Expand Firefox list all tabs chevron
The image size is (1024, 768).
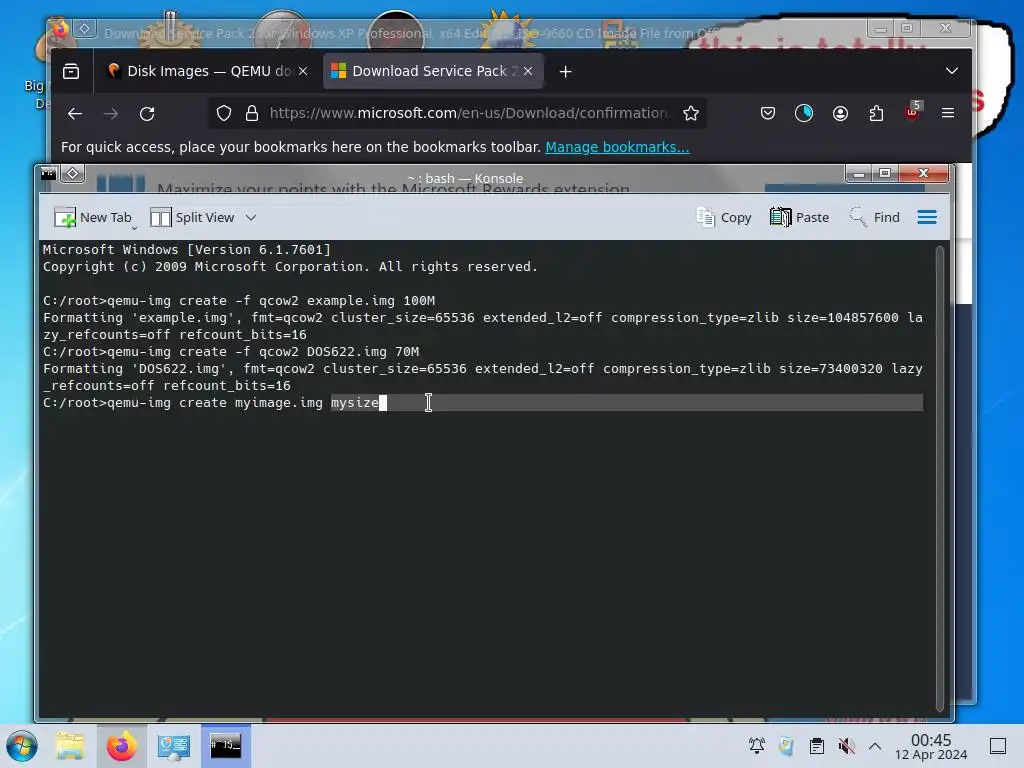952,71
